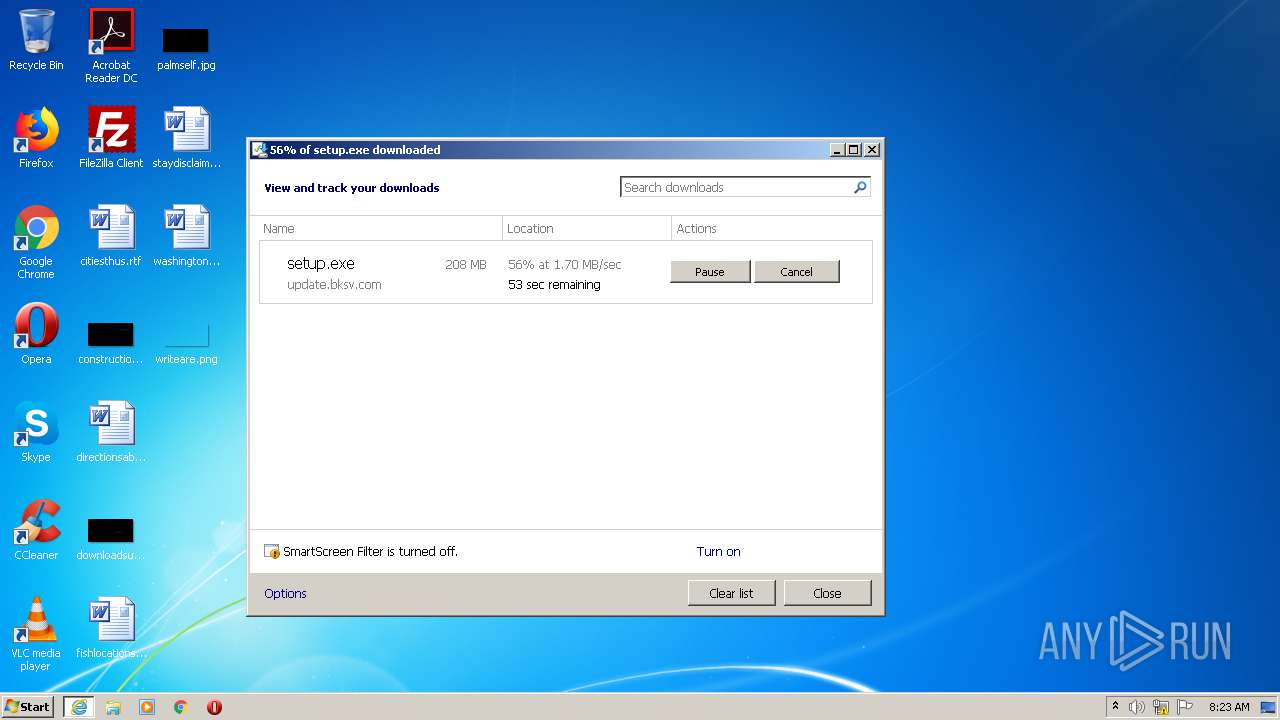
Task: Select the staydisclaim Word document icon
Action: coord(186,138)
